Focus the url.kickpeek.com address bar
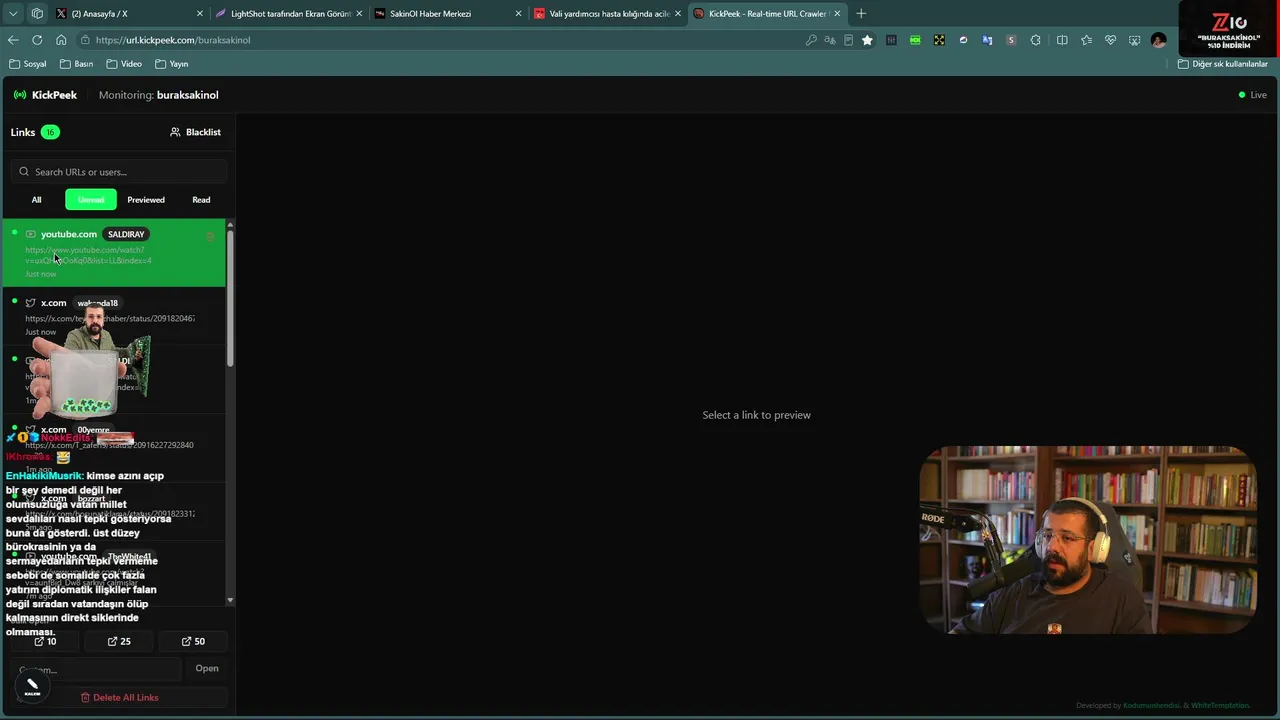 [x=440, y=40]
